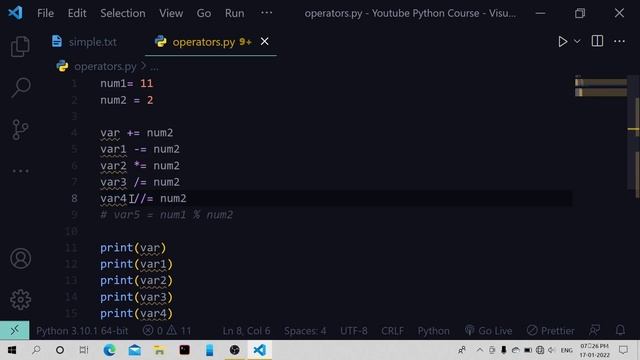Viewport: 640px width, 360px height.
Task: Click the minimap code overview
Action: click(600, 87)
